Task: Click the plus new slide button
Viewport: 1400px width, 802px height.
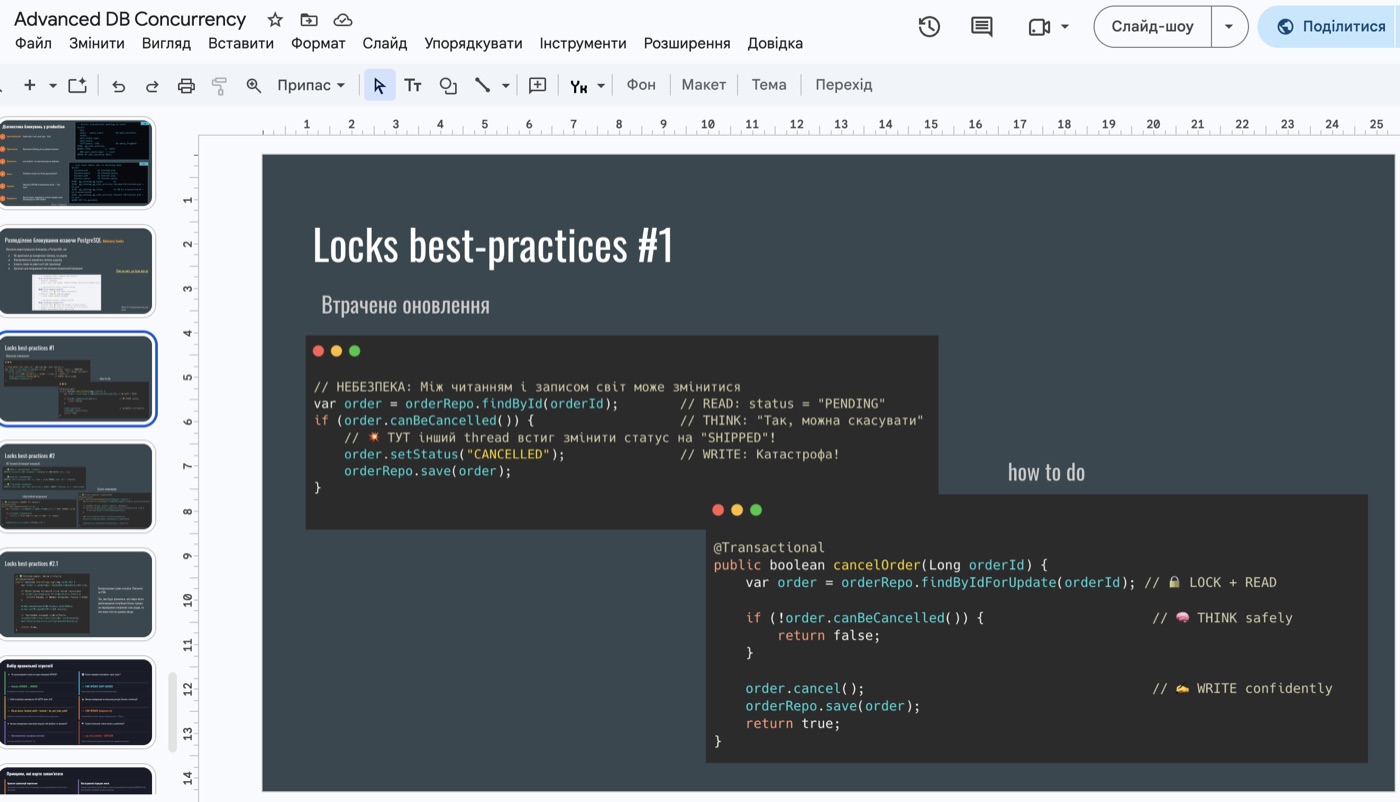Action: point(30,86)
